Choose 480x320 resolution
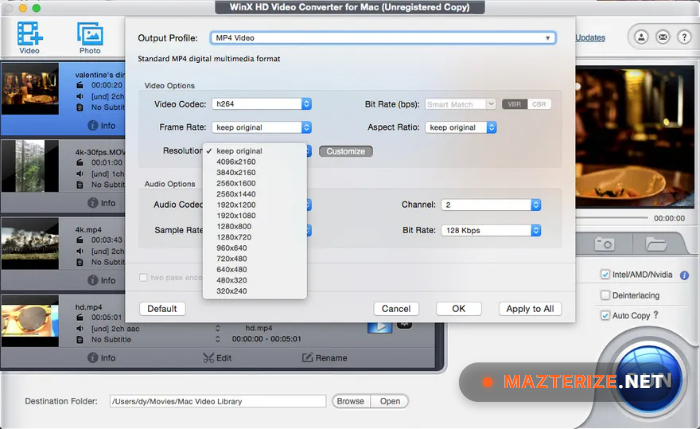This screenshot has width=700, height=429. (x=254, y=280)
